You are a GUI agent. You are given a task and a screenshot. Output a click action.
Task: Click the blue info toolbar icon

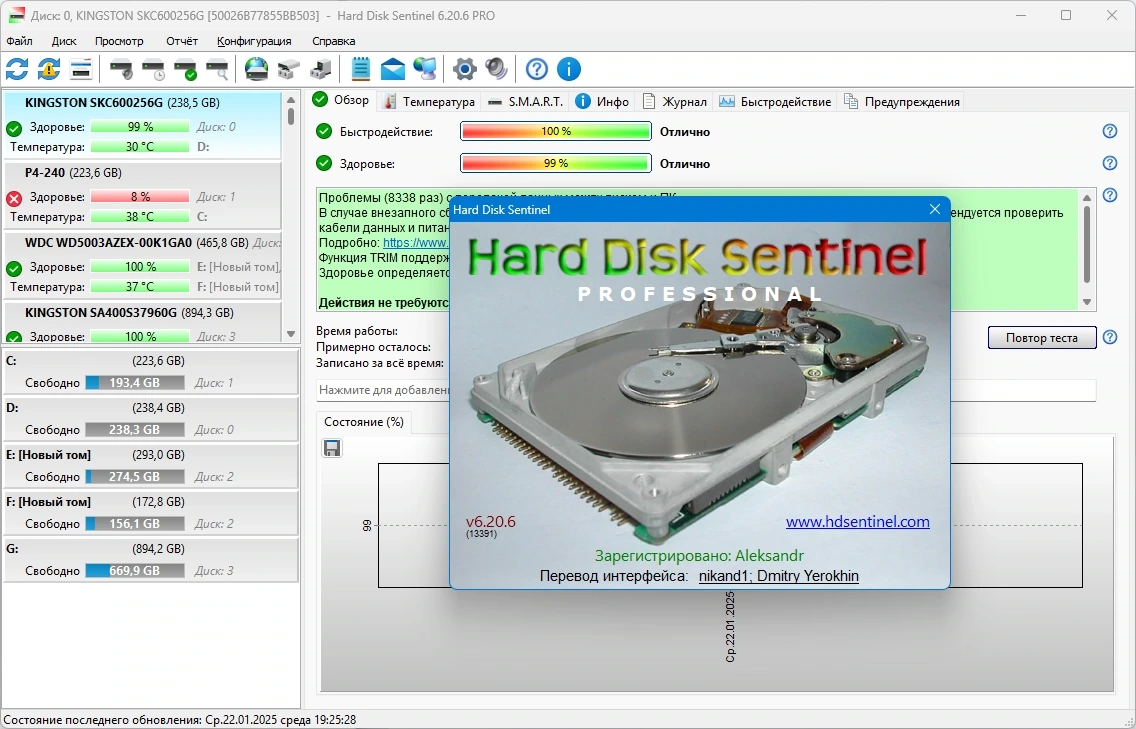click(569, 70)
